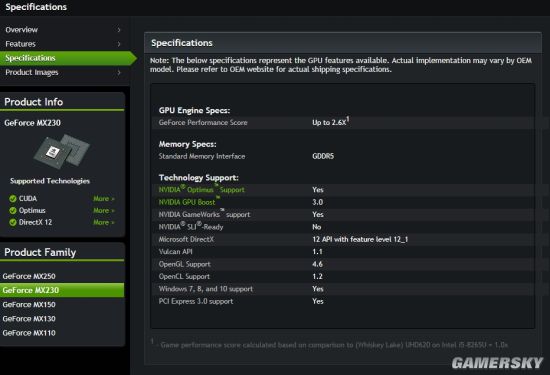
Task: Click the green Optimus checkmark icon
Action: 13,210
